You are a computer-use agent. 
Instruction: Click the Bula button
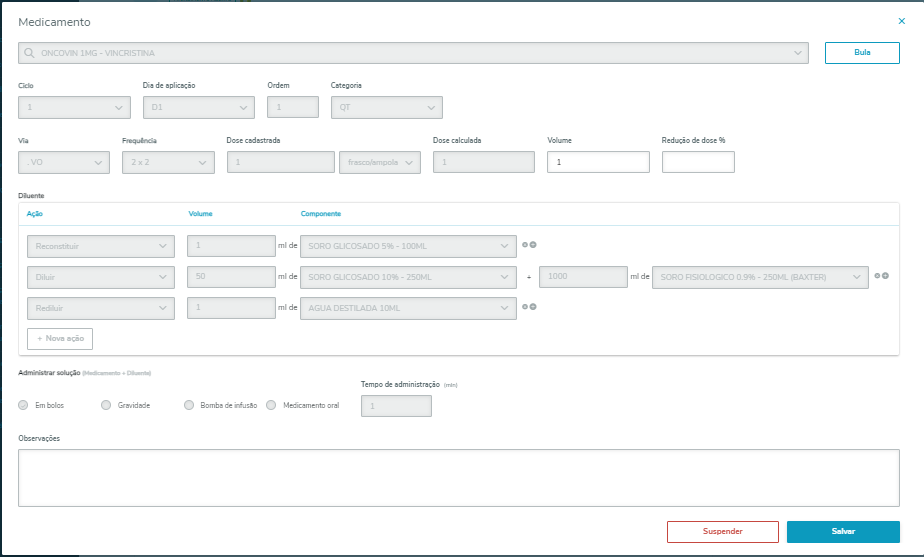[862, 53]
